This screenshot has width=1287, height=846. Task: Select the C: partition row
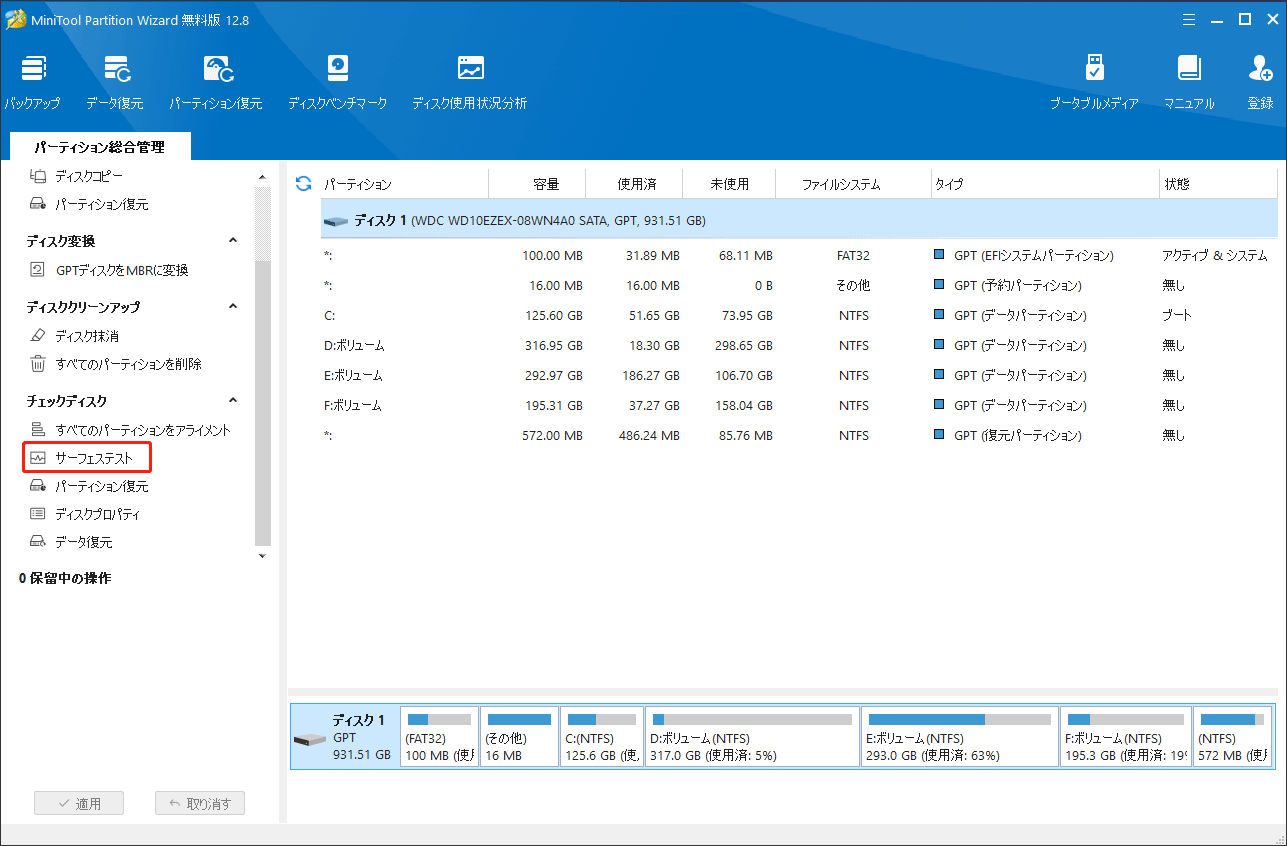point(799,316)
